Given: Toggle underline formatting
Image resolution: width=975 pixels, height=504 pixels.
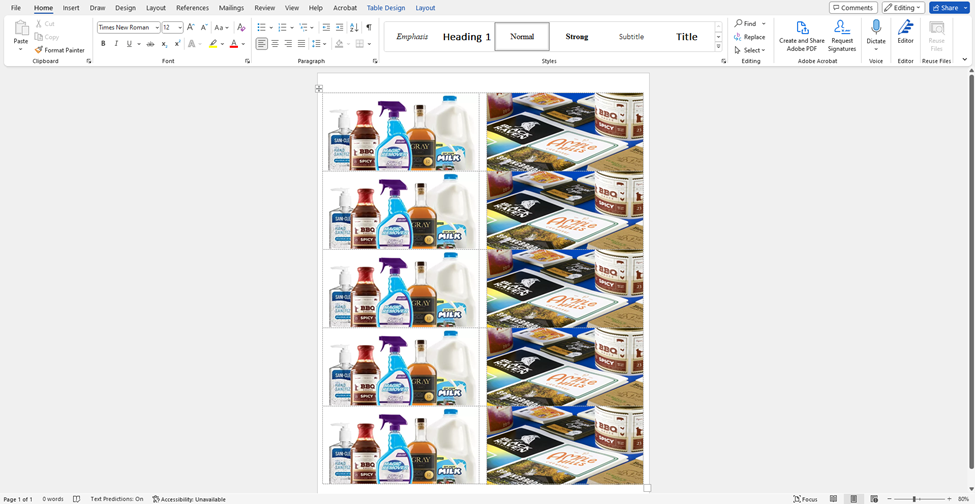Looking at the screenshot, I should click(129, 44).
